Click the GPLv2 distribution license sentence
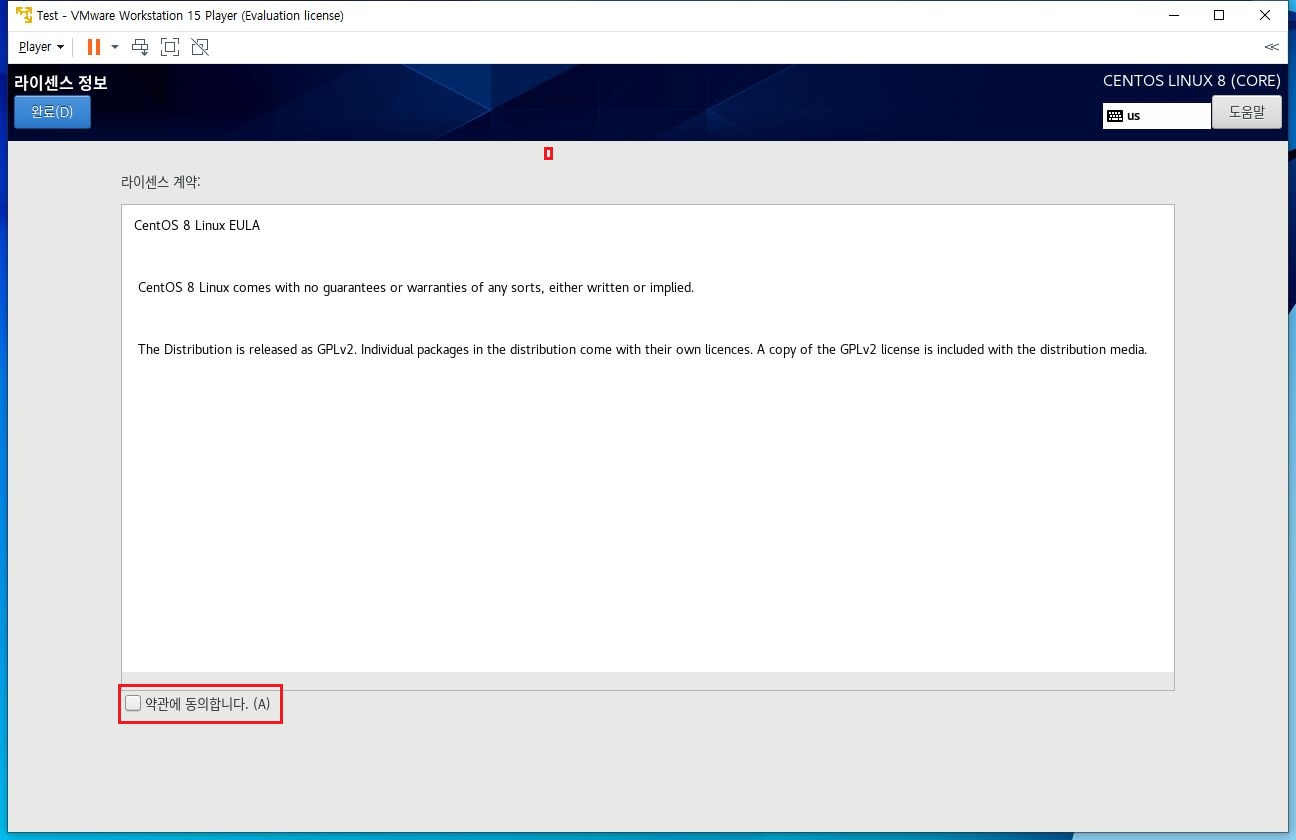 point(642,350)
